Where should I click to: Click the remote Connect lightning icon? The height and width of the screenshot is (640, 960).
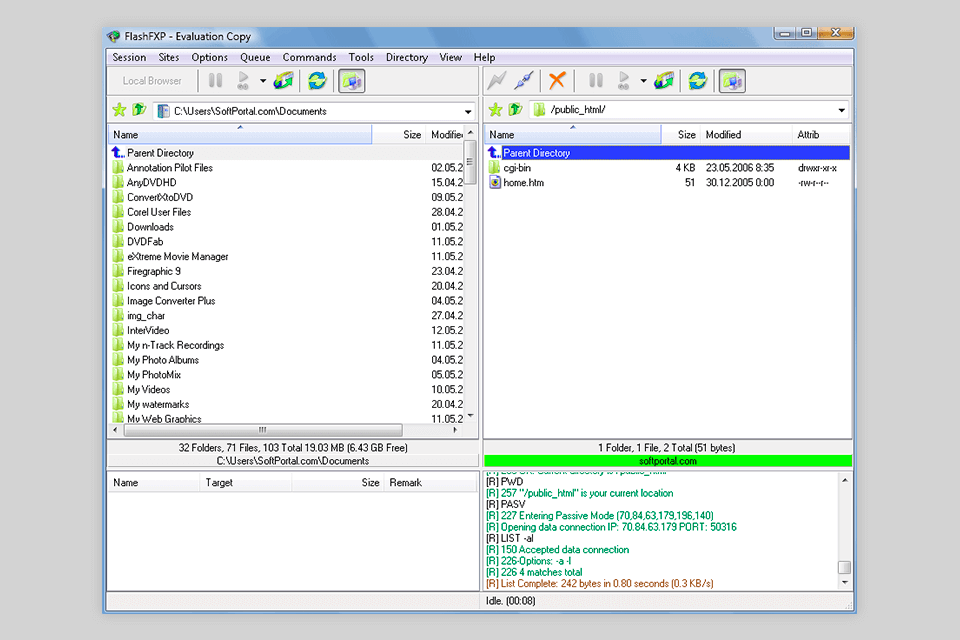coord(497,81)
